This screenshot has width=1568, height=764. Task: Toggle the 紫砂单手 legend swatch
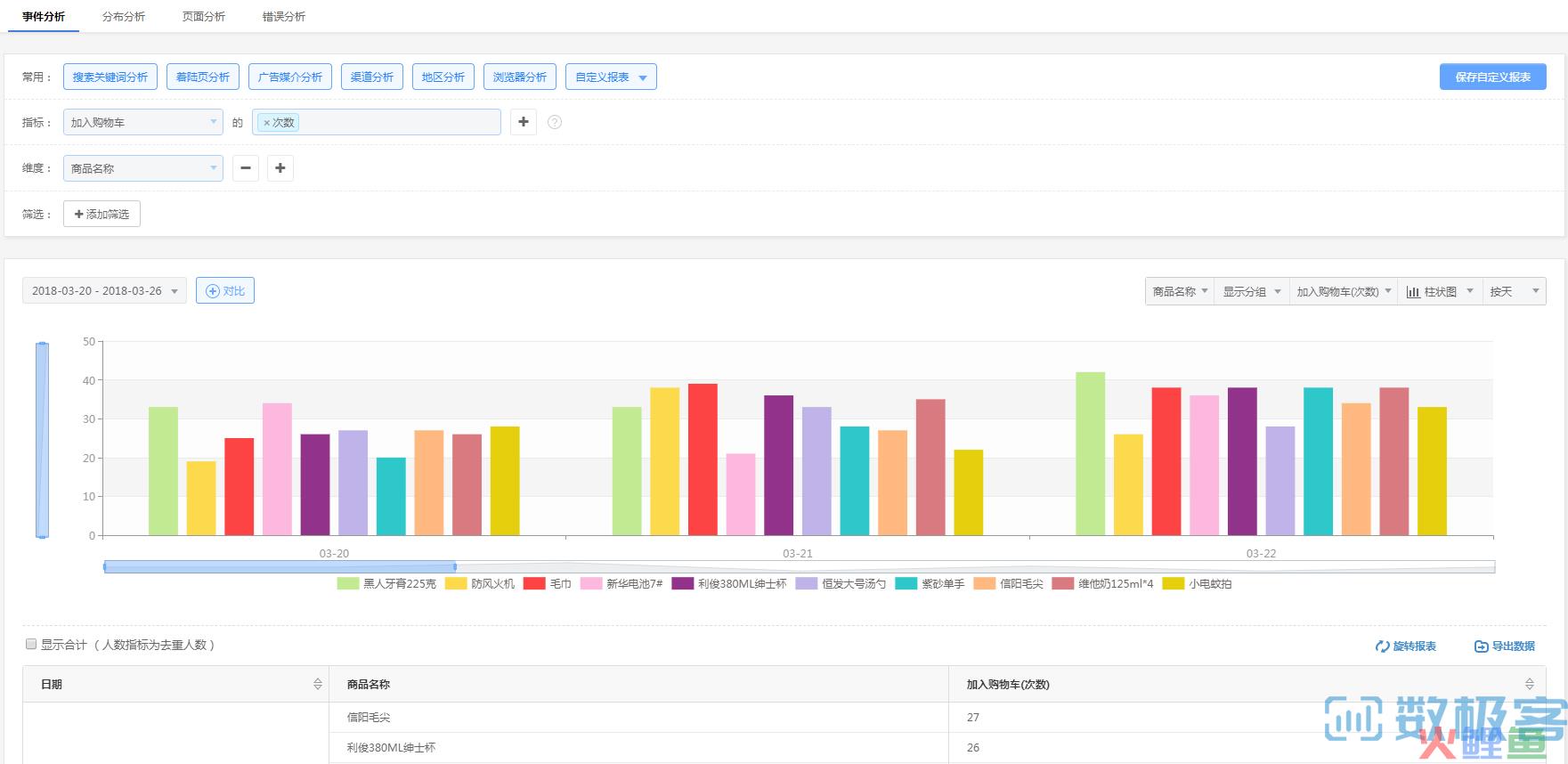click(x=906, y=583)
